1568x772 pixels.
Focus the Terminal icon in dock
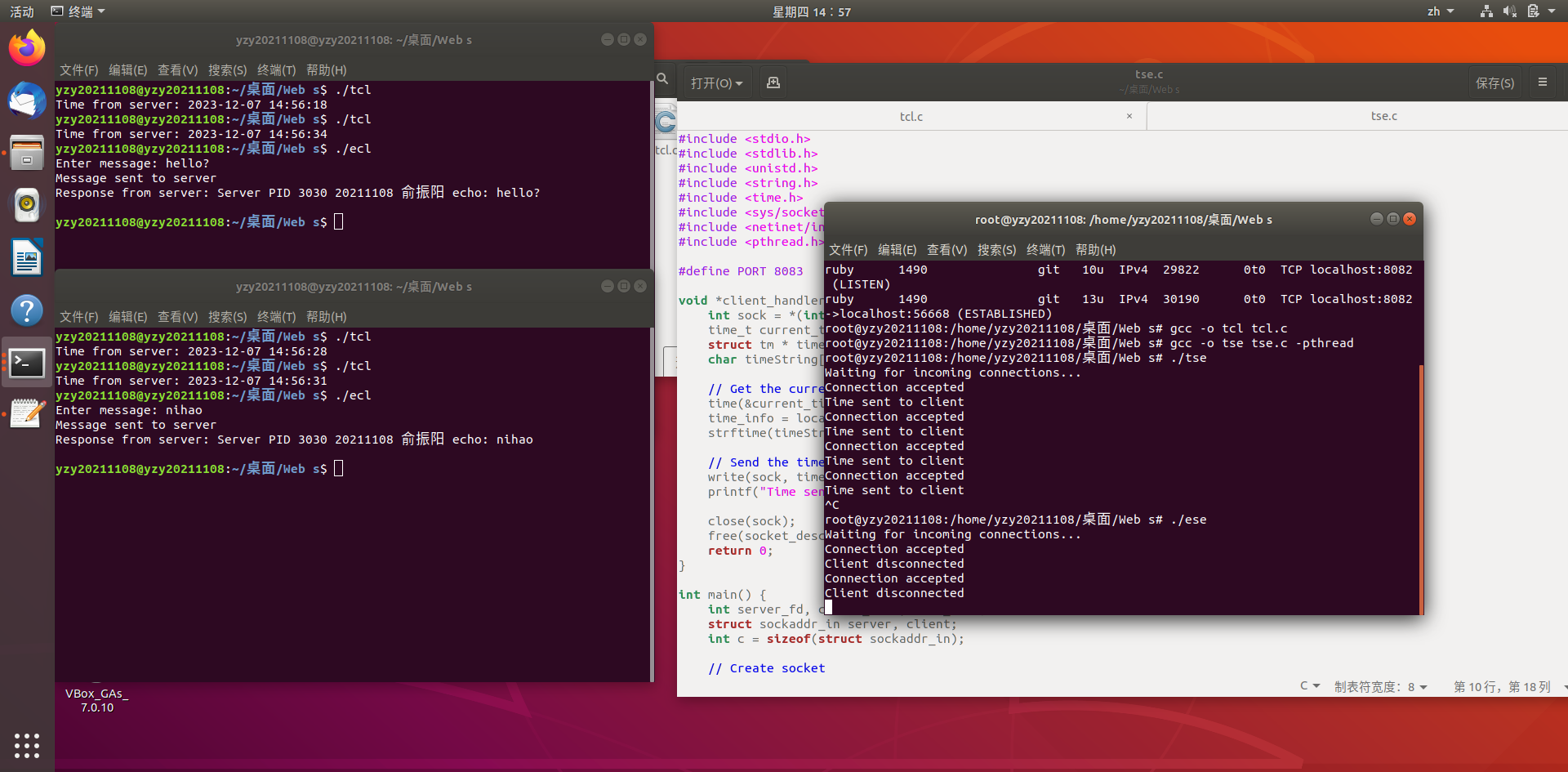27,363
